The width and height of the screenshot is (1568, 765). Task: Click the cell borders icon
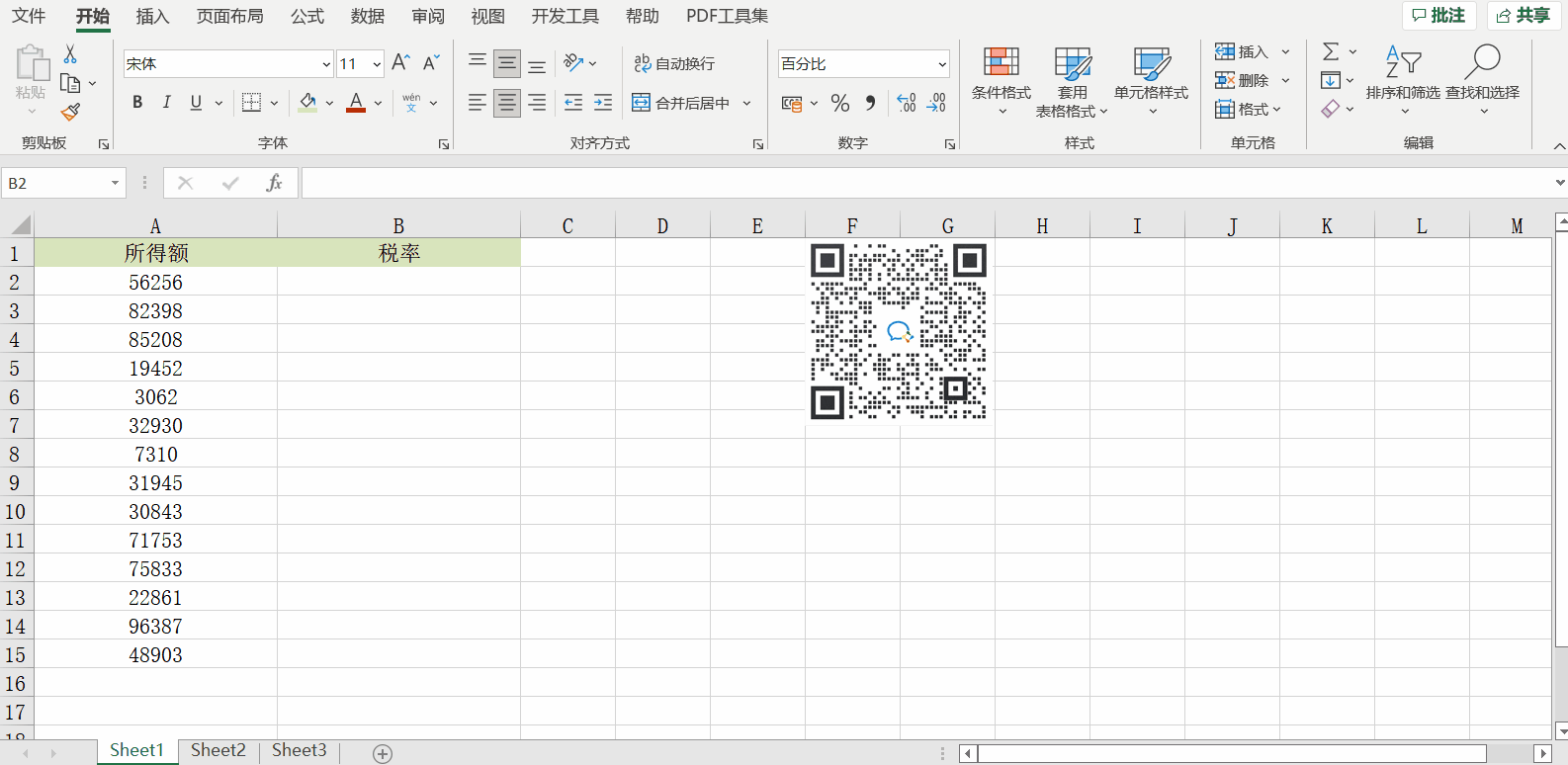tap(251, 102)
